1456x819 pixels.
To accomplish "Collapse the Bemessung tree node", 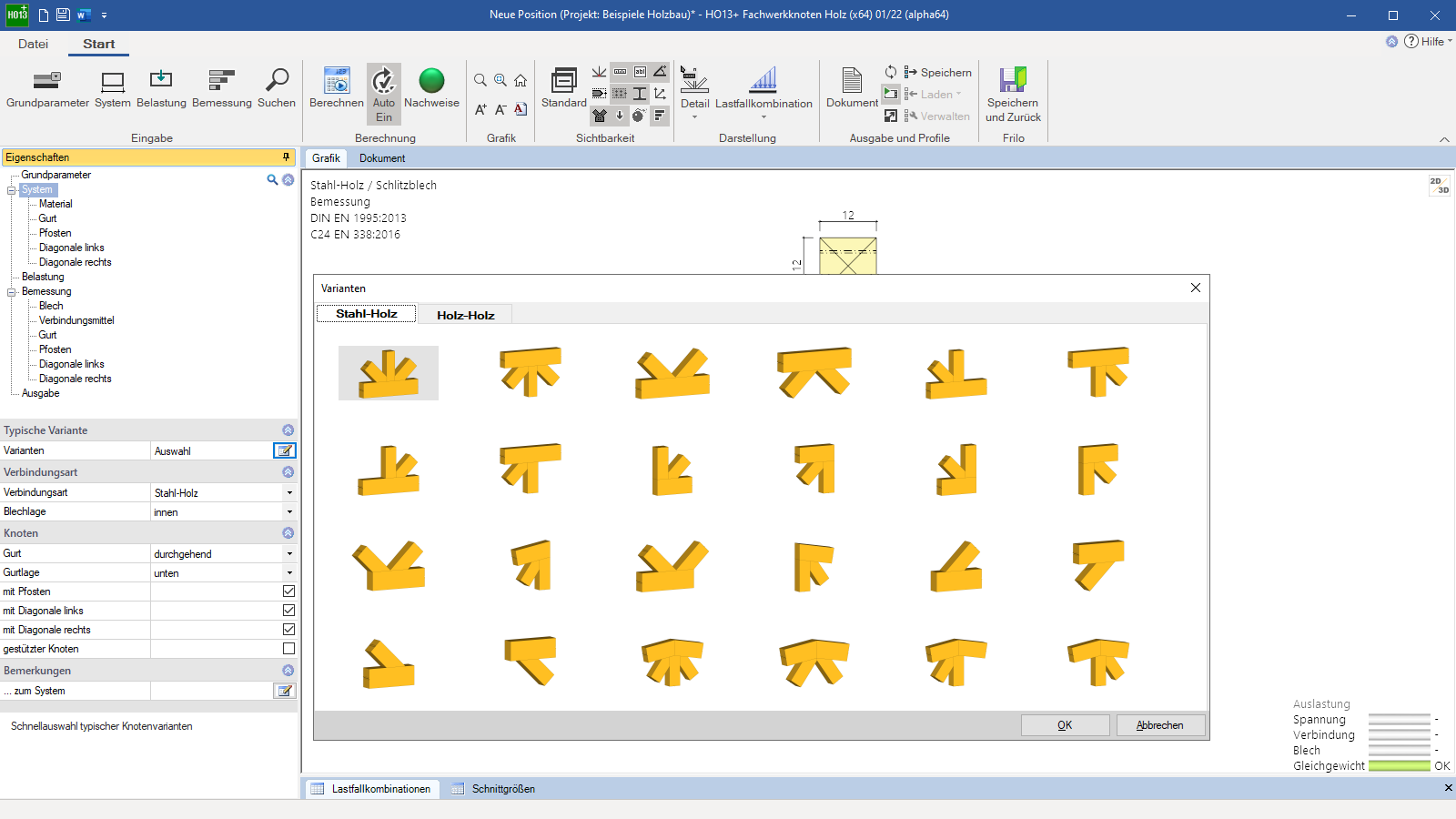I will coord(12,292).
